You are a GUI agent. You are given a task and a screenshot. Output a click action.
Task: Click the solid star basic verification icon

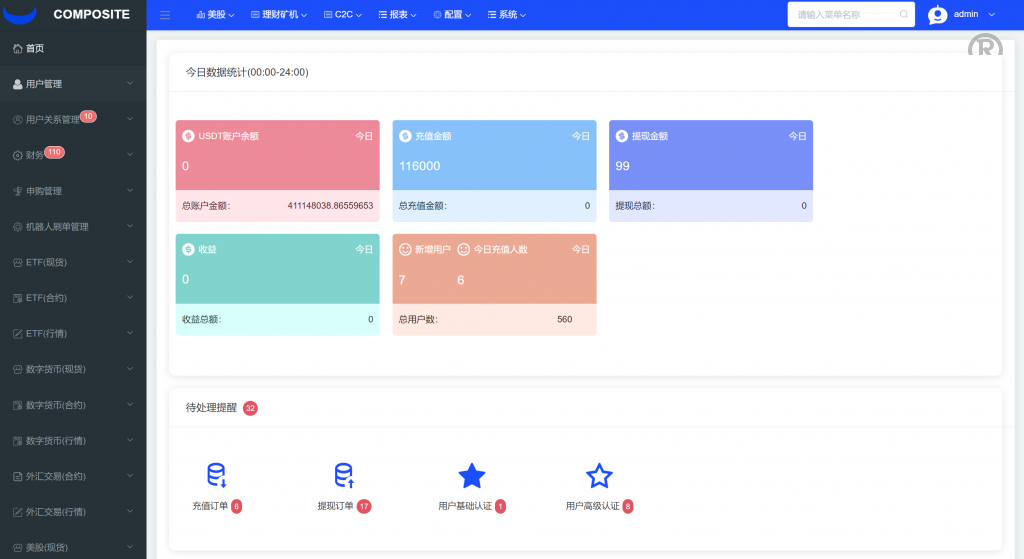(471, 475)
